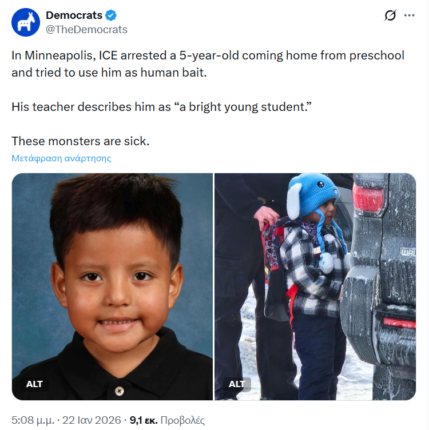Show ALT description on the left photo
The image size is (429, 430).
click(34, 384)
